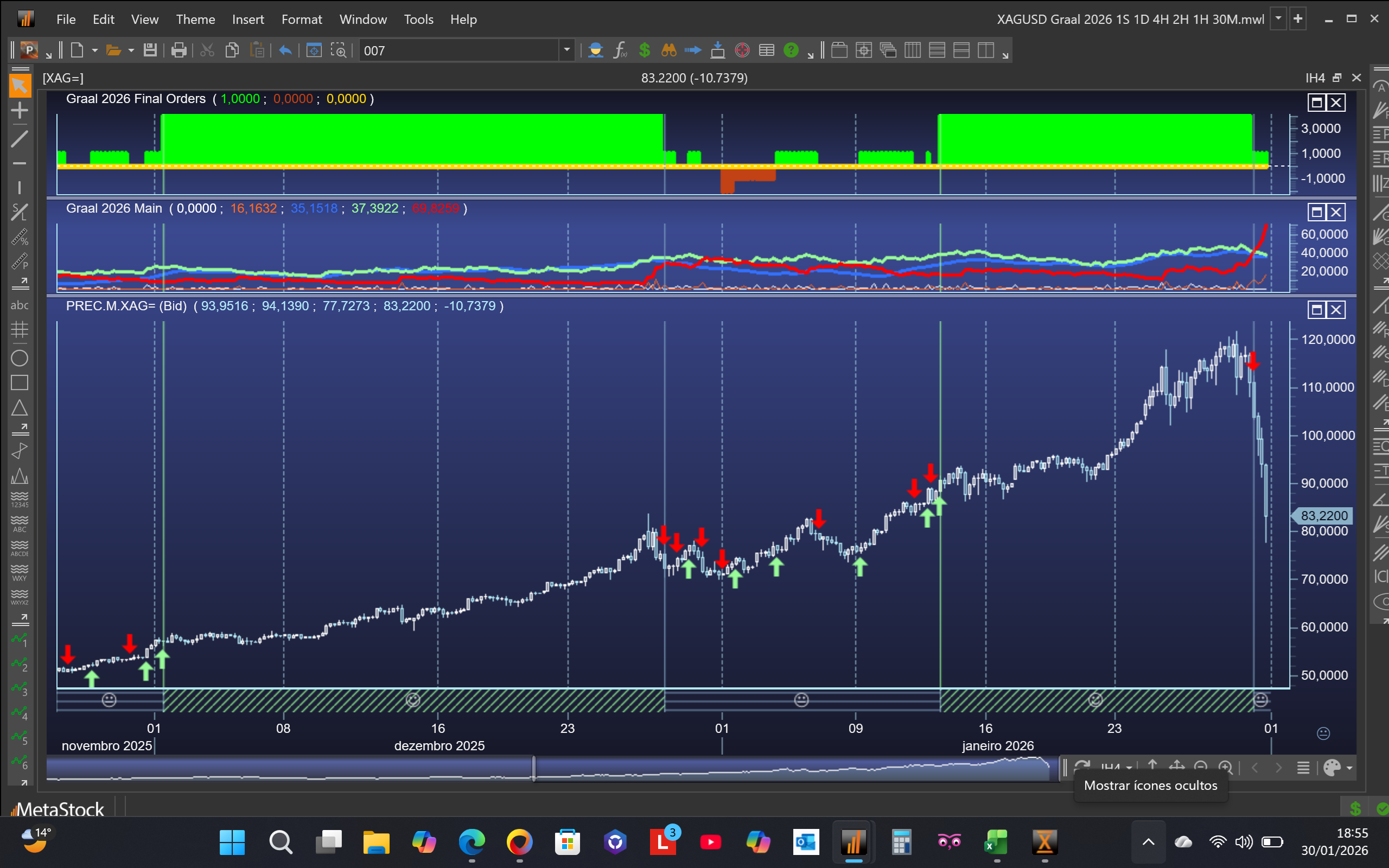Maximize the Graal 2026 Main pane
The height and width of the screenshot is (868, 1389).
coord(1317,213)
